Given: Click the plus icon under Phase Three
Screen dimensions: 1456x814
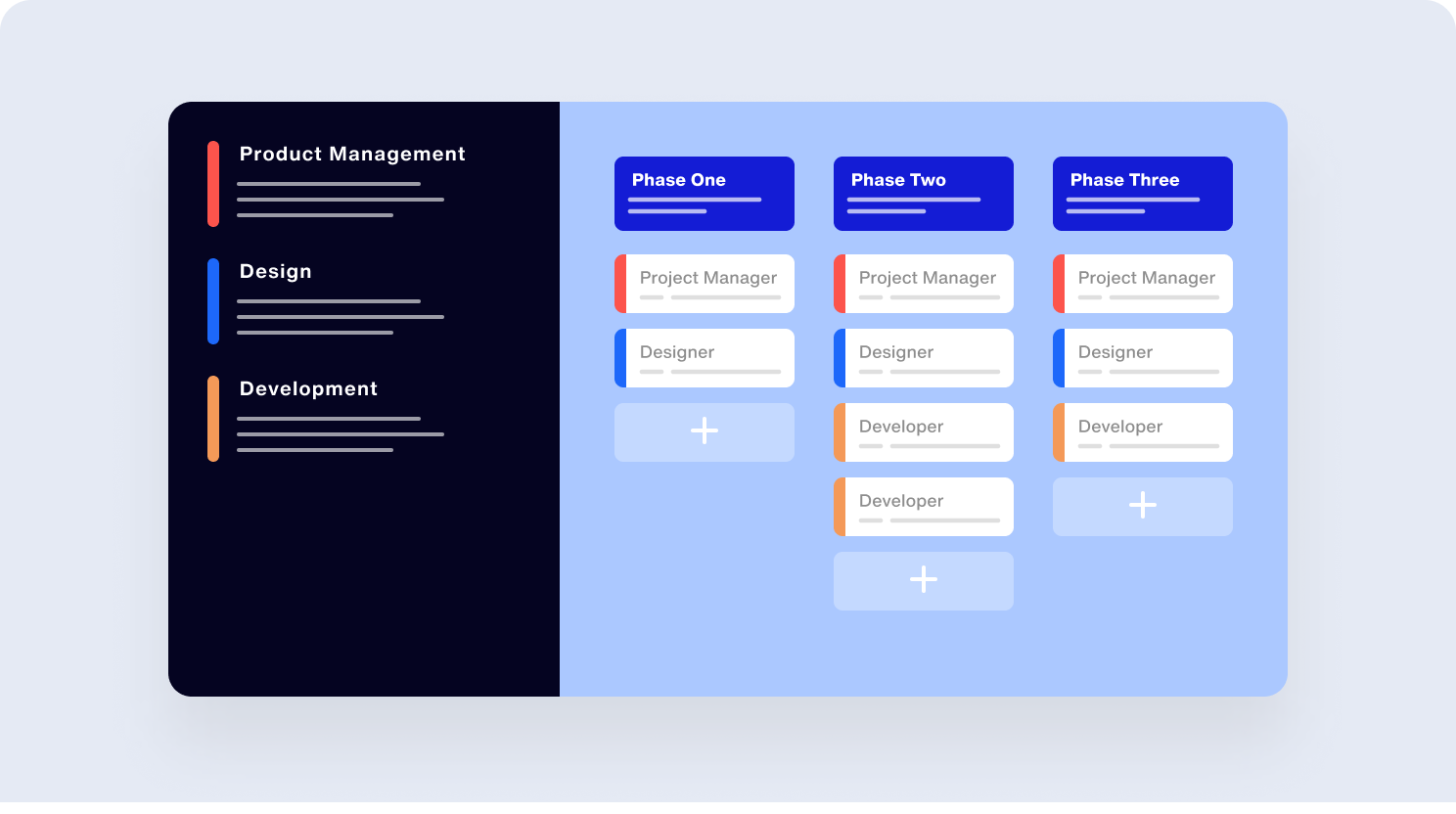Looking at the screenshot, I should pyautogui.click(x=1143, y=506).
